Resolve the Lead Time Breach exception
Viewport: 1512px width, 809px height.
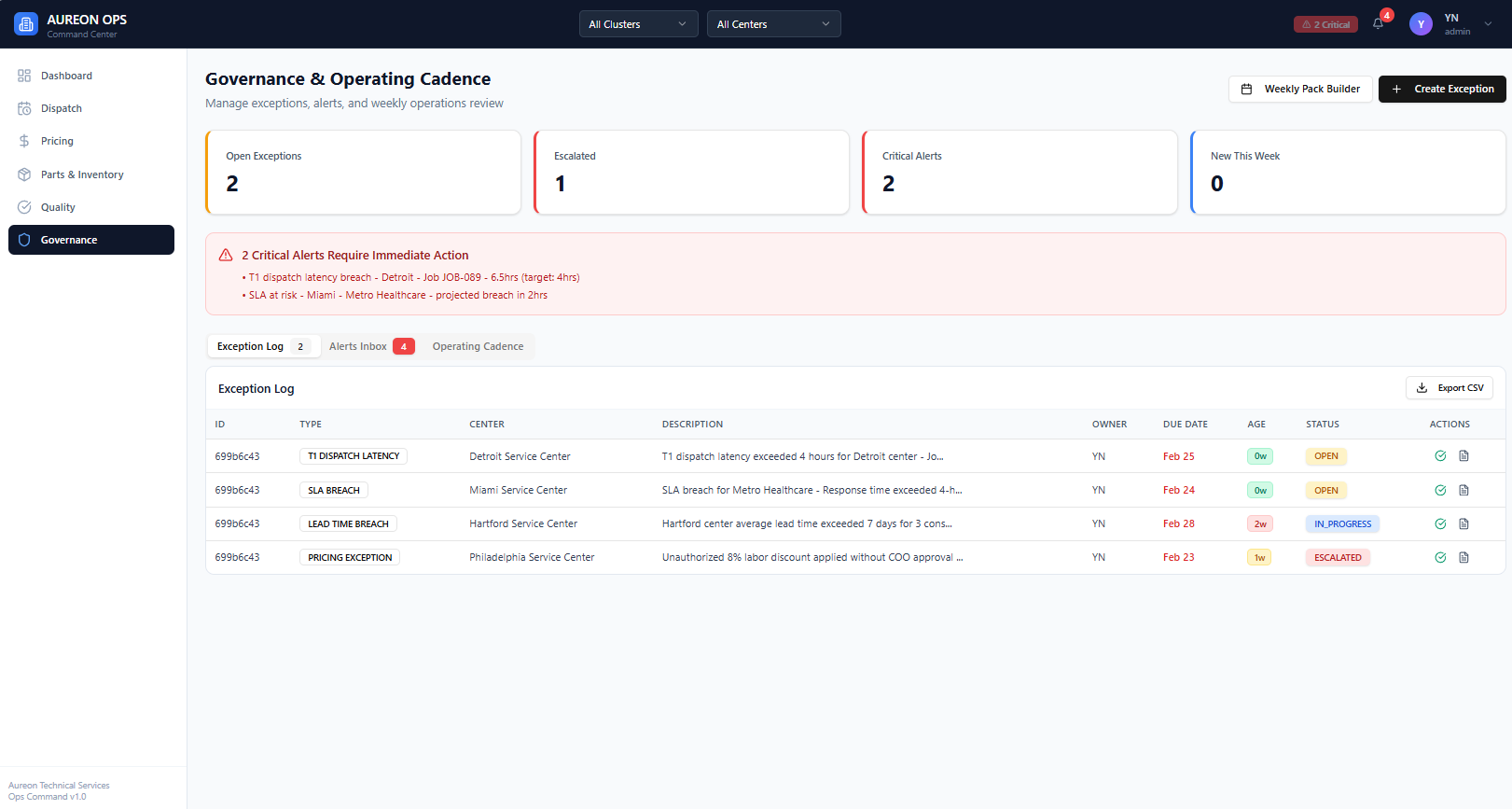click(x=1440, y=523)
